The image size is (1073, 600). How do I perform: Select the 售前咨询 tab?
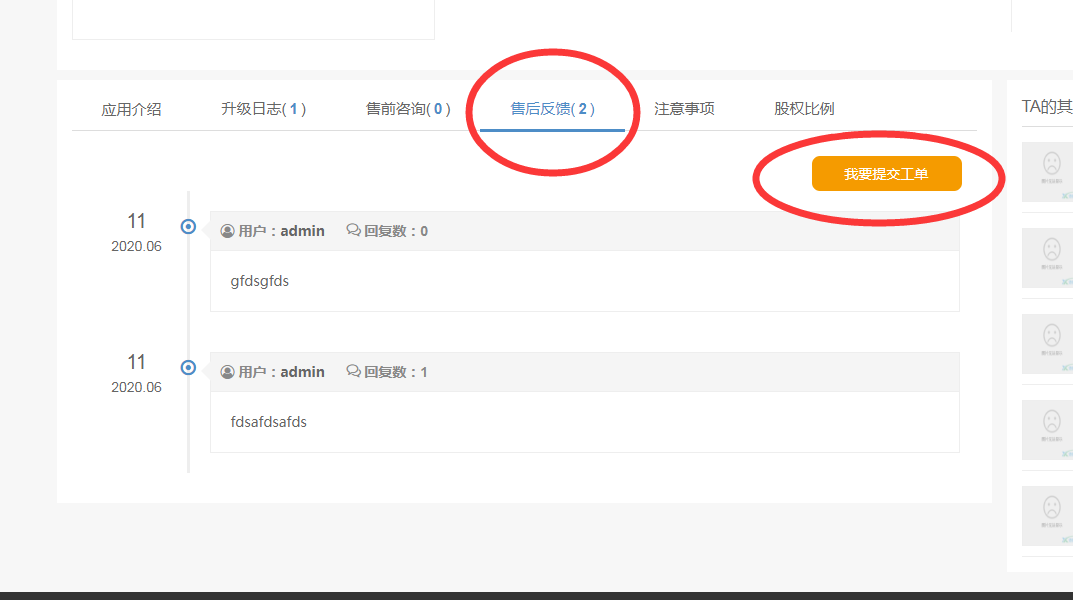408,109
